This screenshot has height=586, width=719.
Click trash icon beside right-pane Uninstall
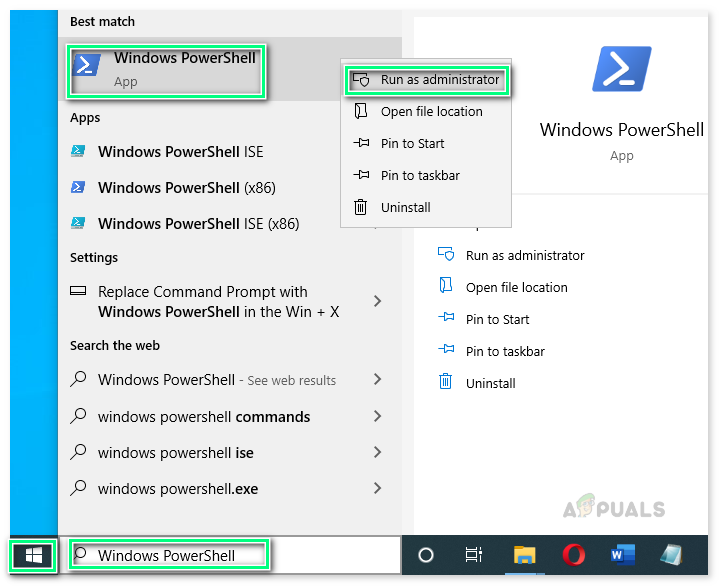(x=445, y=381)
